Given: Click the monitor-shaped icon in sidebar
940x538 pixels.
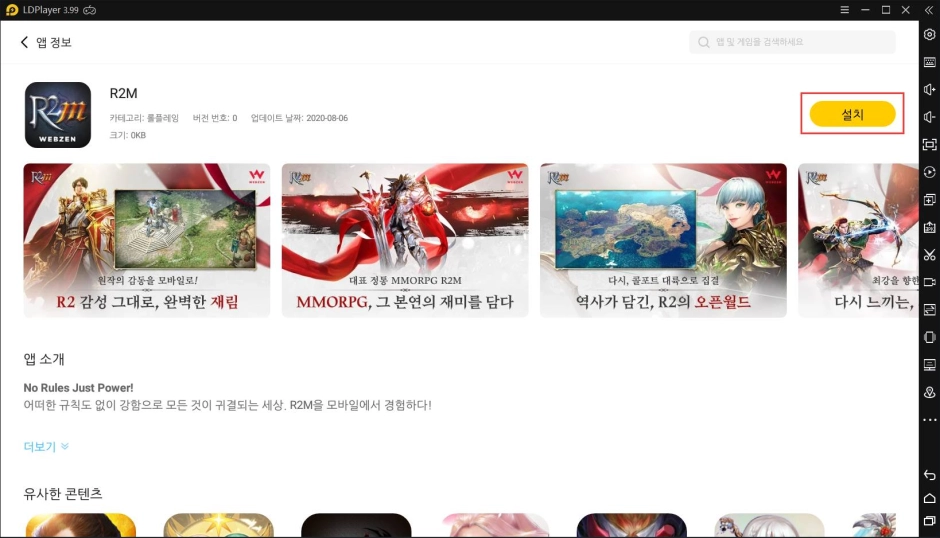Looking at the screenshot, I should [x=929, y=365].
